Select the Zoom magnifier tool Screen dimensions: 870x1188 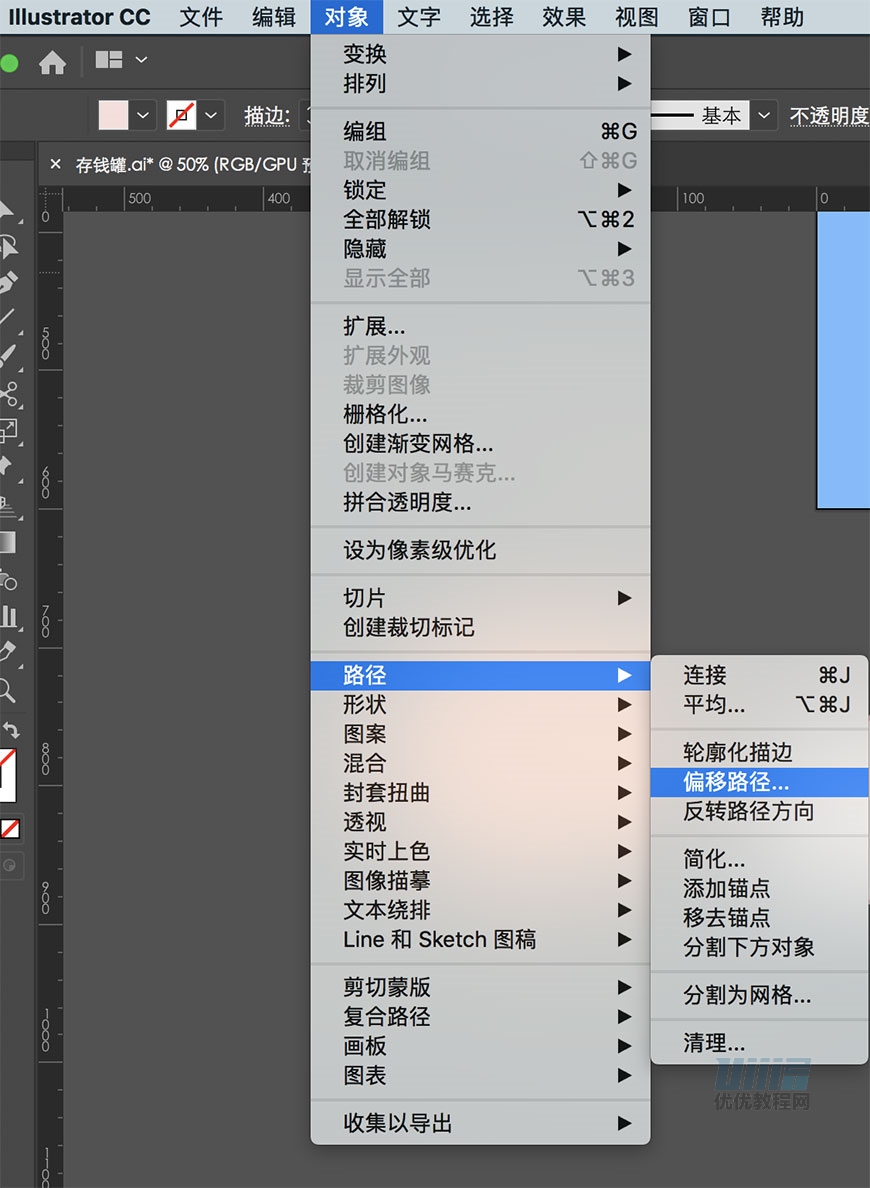click(7, 689)
